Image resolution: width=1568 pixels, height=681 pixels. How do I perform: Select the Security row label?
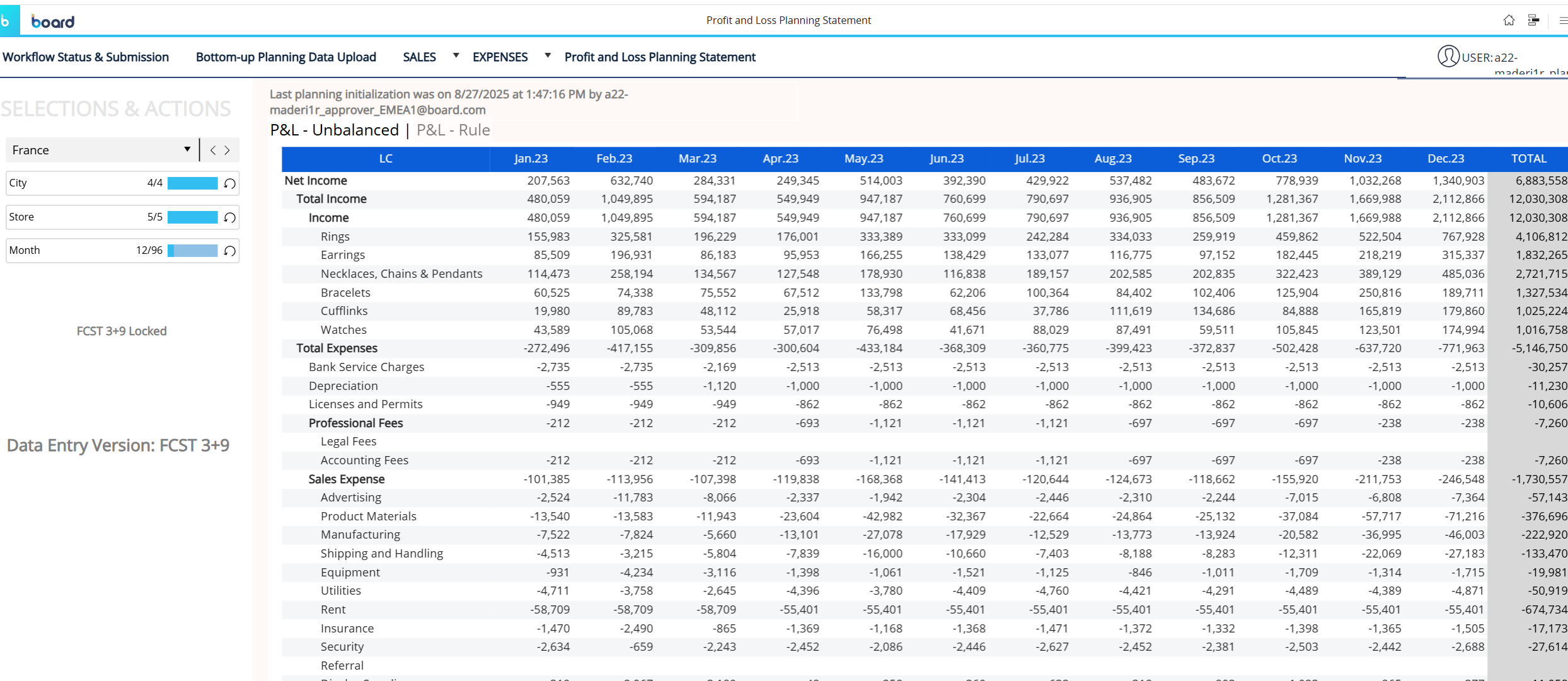[x=342, y=647]
